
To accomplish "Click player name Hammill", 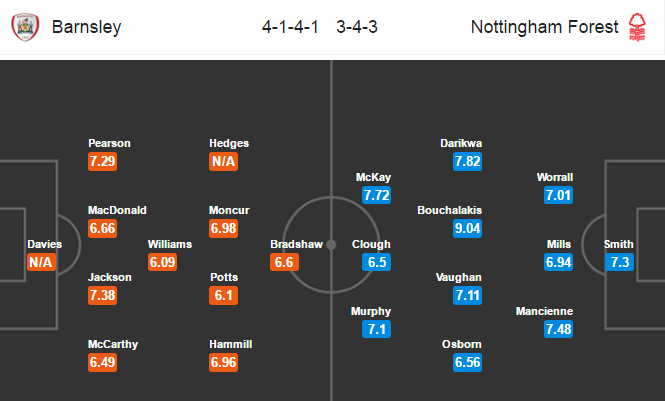I will [231, 344].
